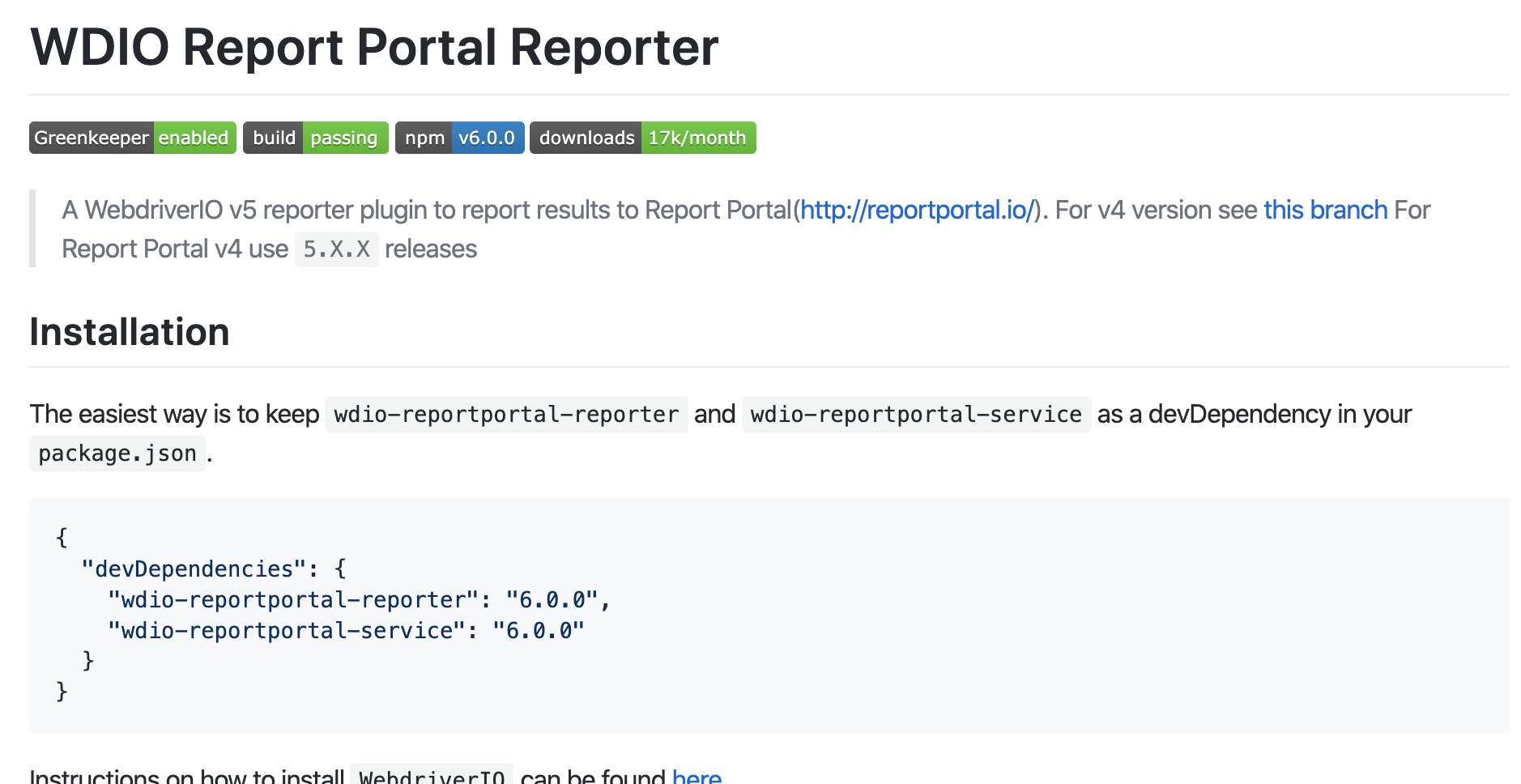
Task: Click inline code 'wdio-reportportal-reporter' in paragraph
Action: click(x=506, y=415)
